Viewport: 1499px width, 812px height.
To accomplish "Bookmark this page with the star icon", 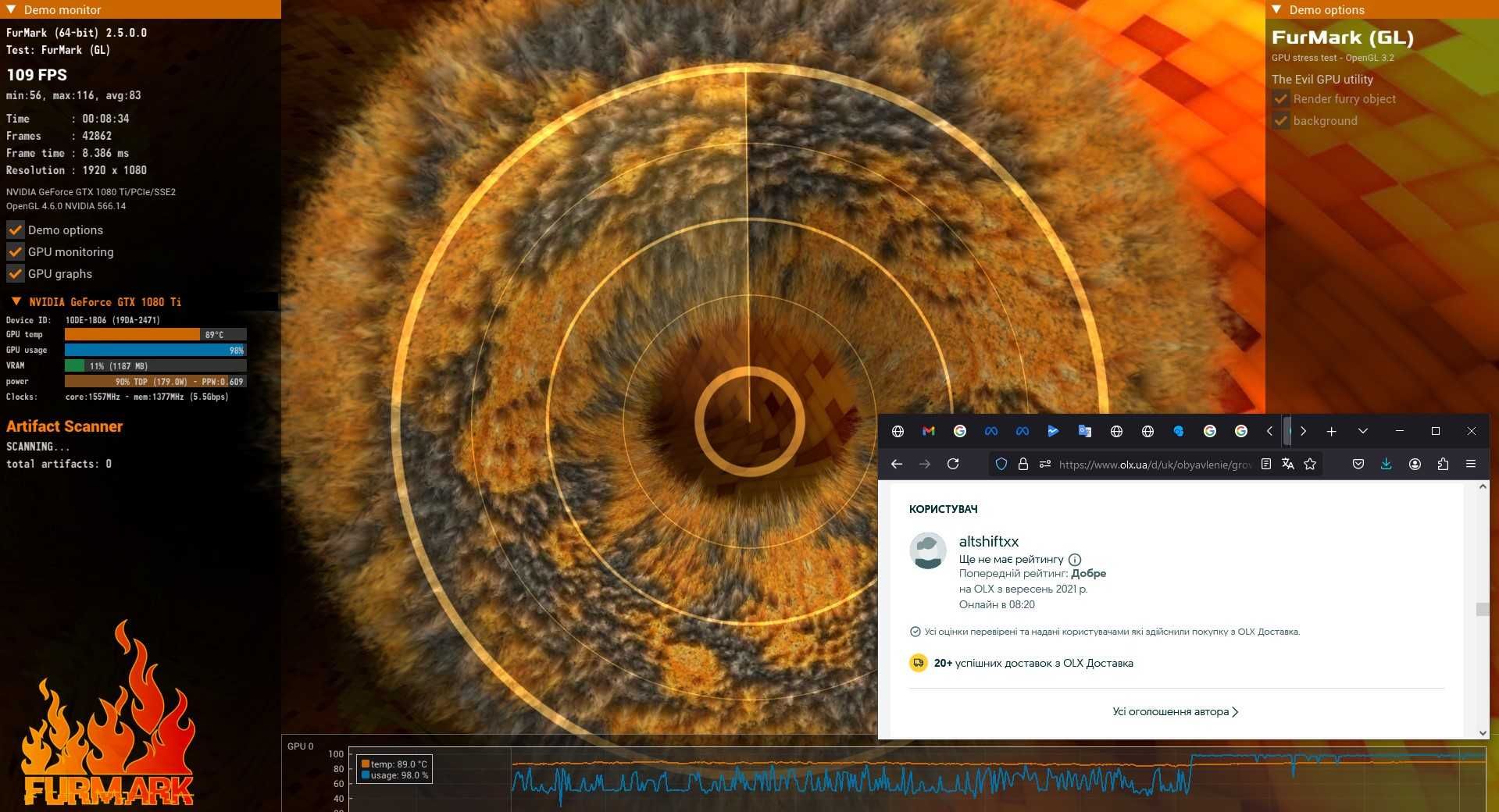I will click(x=1310, y=464).
